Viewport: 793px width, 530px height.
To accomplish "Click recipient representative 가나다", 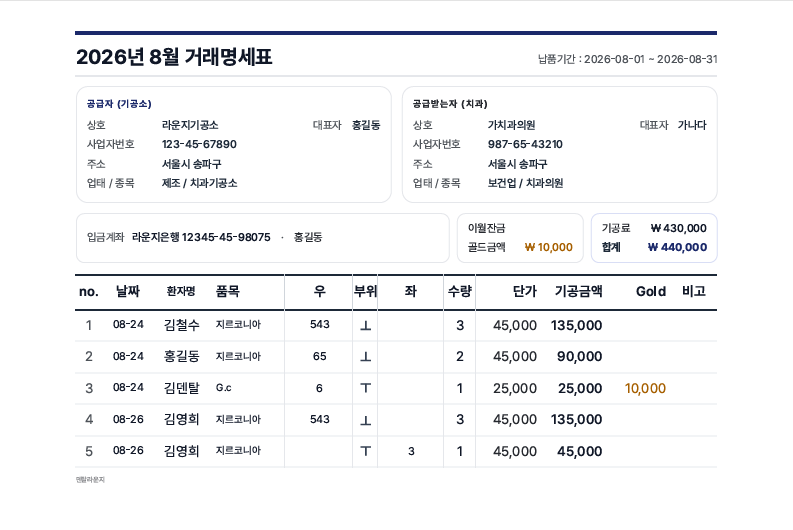I will click(x=692, y=125).
